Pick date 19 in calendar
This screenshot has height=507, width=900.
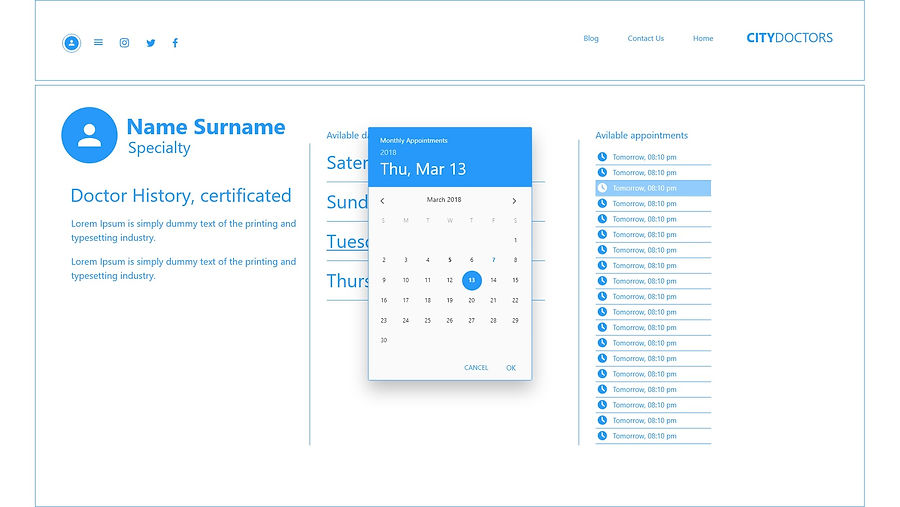(449, 300)
